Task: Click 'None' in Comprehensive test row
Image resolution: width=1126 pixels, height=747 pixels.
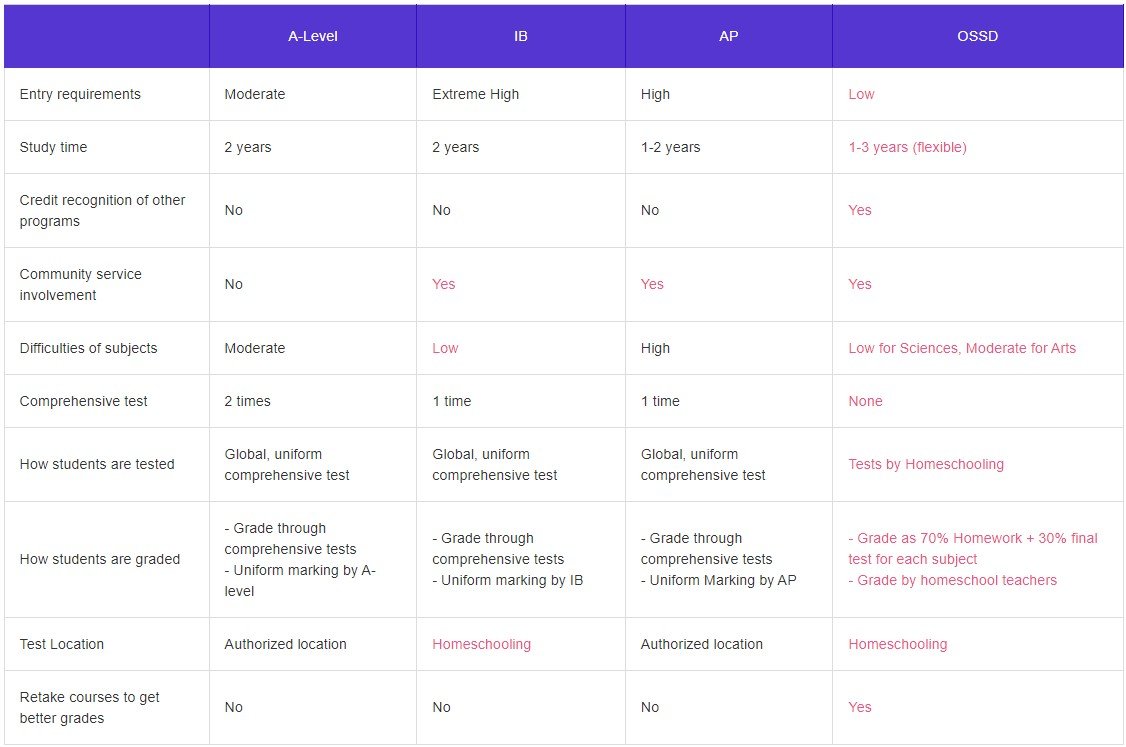Action: [865, 401]
